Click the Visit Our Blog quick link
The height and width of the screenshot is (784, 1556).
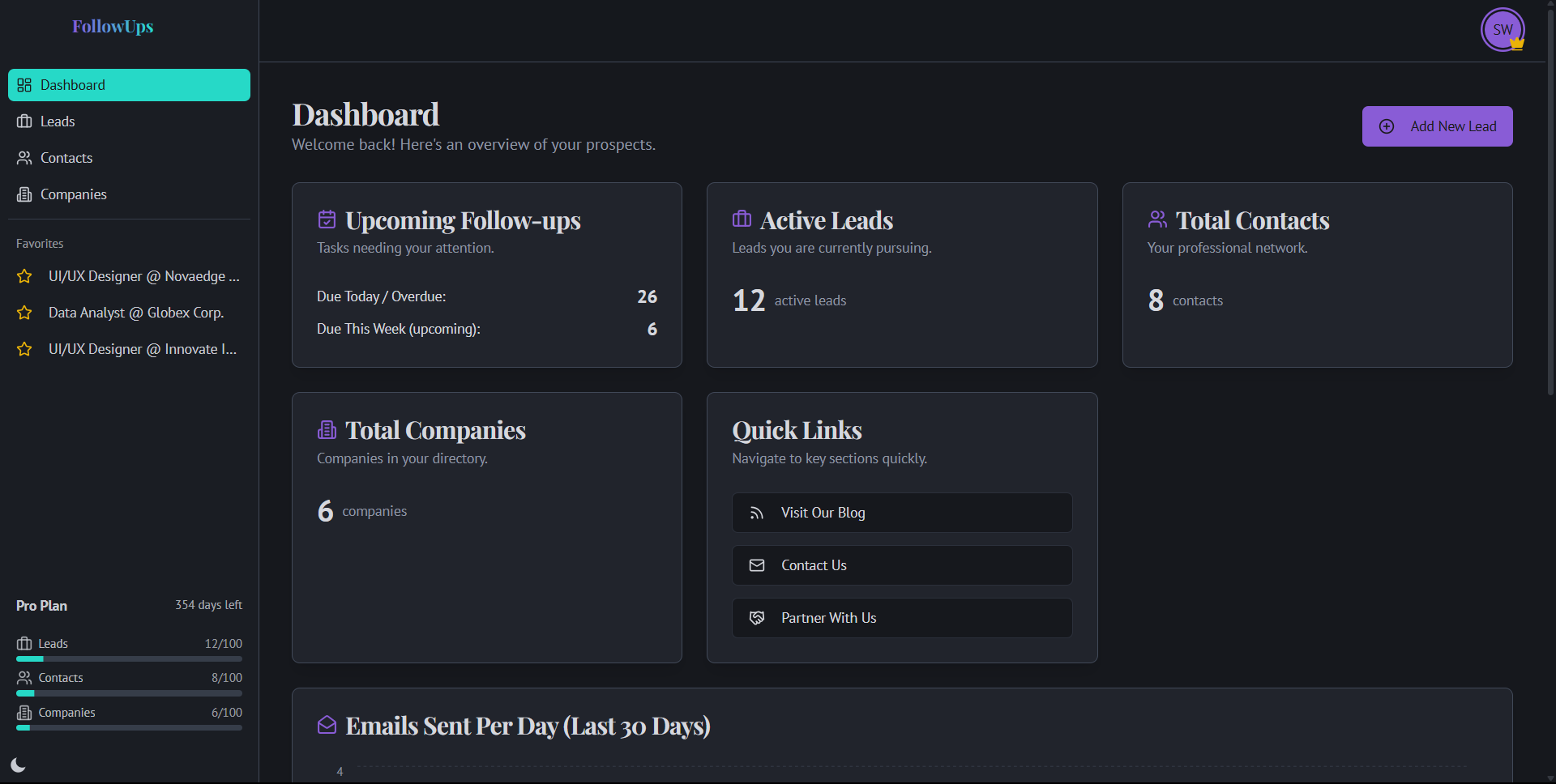902,513
